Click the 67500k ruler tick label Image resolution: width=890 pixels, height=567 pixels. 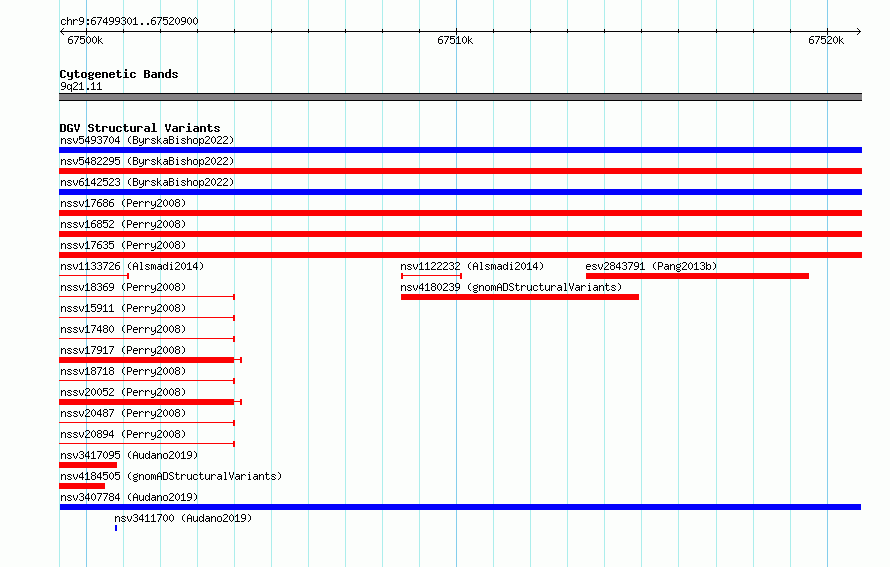point(85,40)
